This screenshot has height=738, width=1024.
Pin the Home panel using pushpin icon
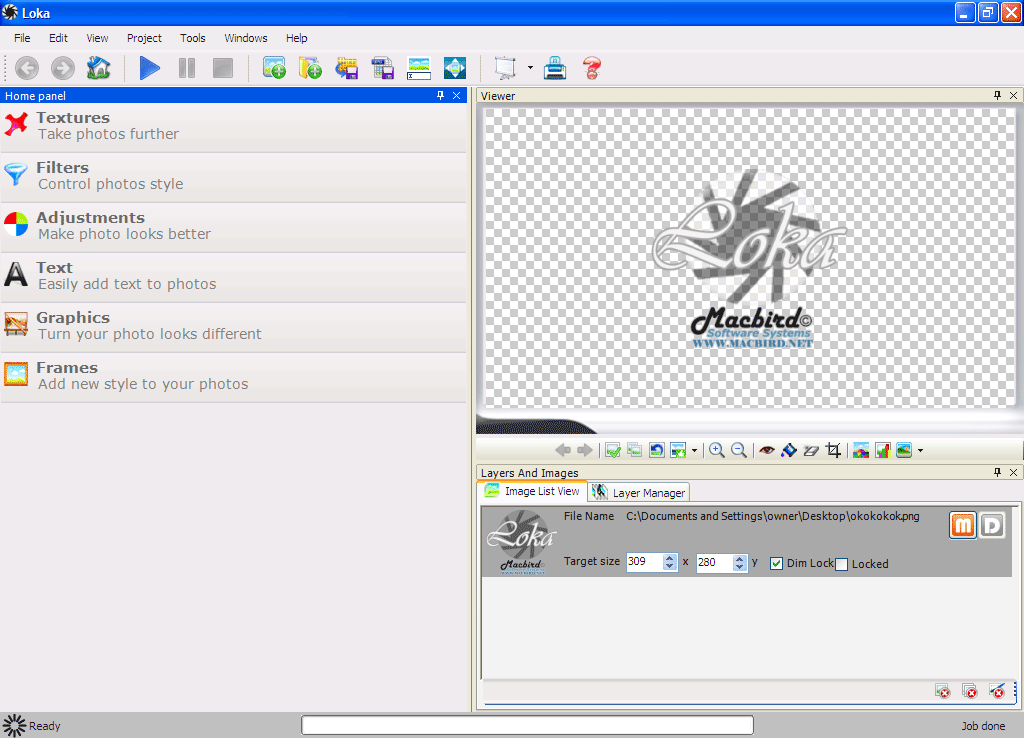[x=441, y=96]
